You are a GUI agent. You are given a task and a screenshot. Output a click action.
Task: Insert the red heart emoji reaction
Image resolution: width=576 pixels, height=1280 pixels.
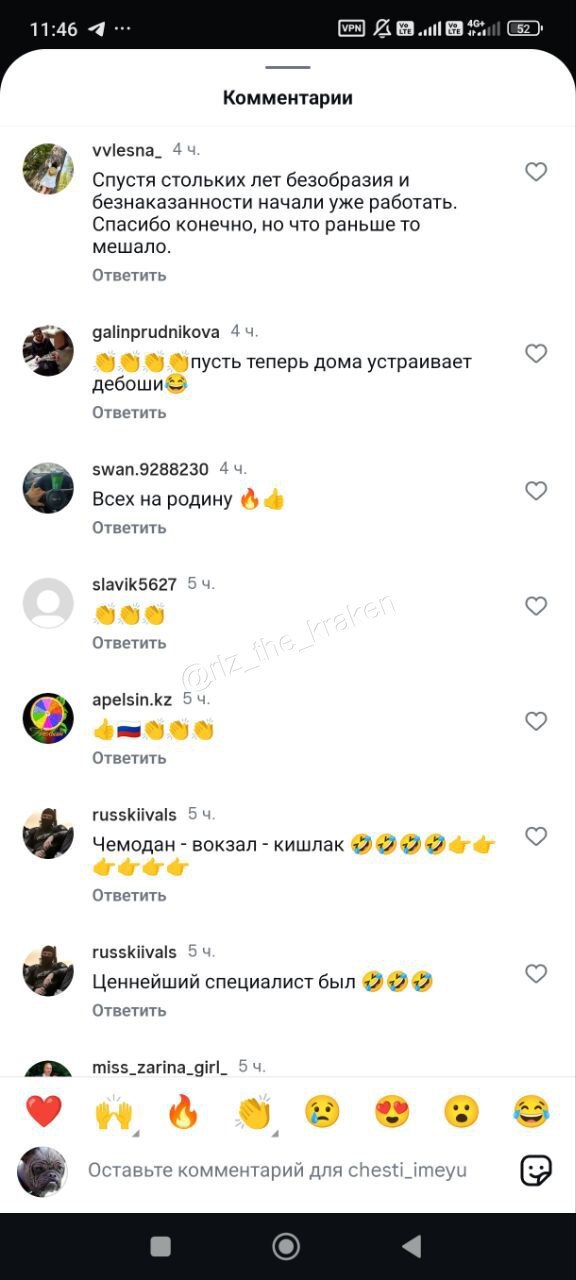pyautogui.click(x=44, y=1111)
